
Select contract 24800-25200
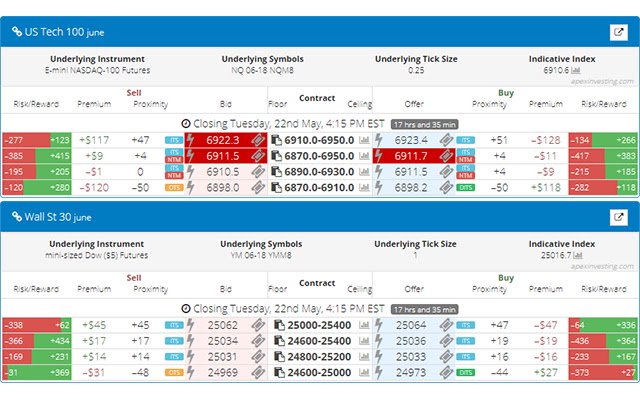click(x=319, y=357)
